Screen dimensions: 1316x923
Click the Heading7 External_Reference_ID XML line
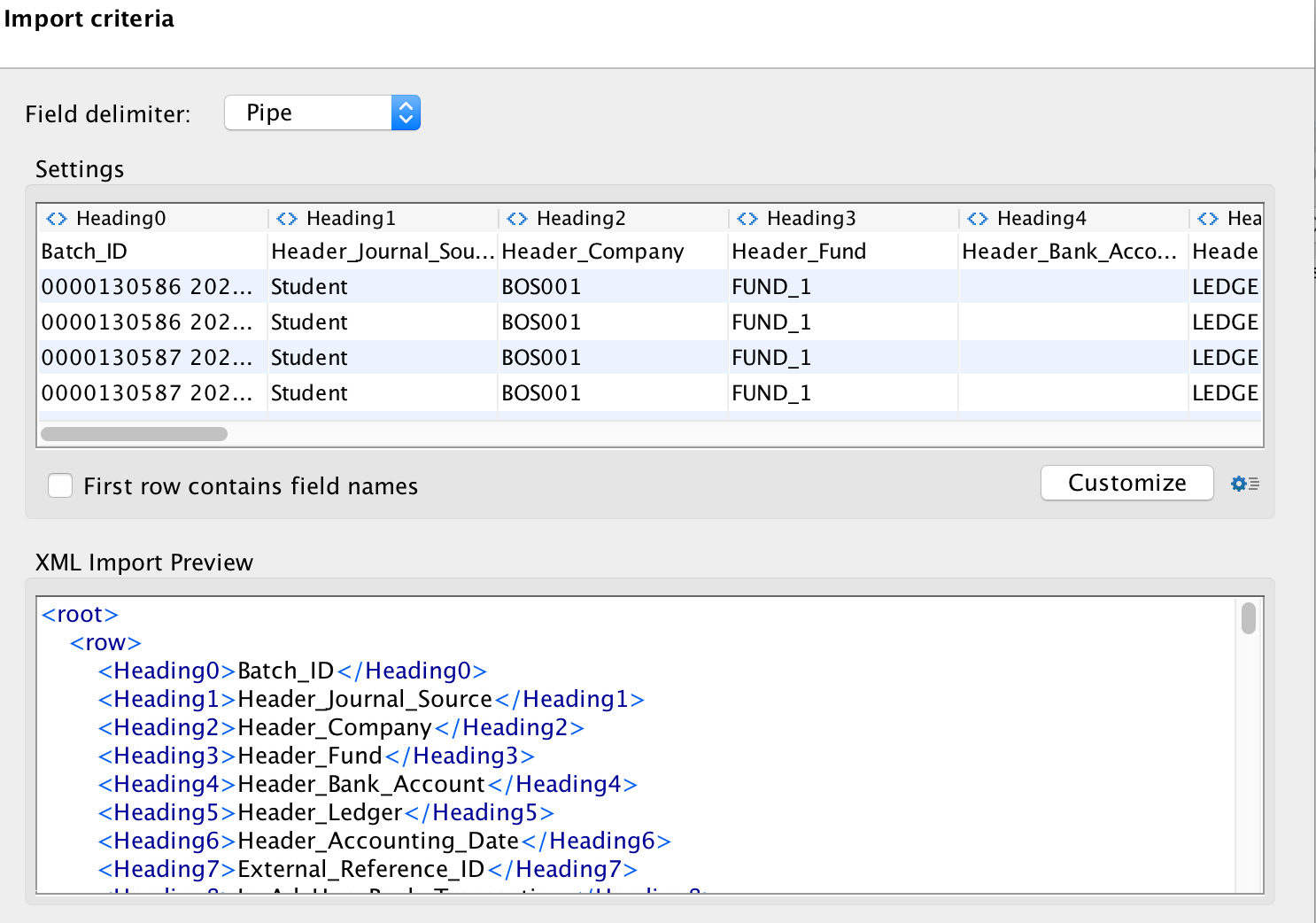[368, 870]
